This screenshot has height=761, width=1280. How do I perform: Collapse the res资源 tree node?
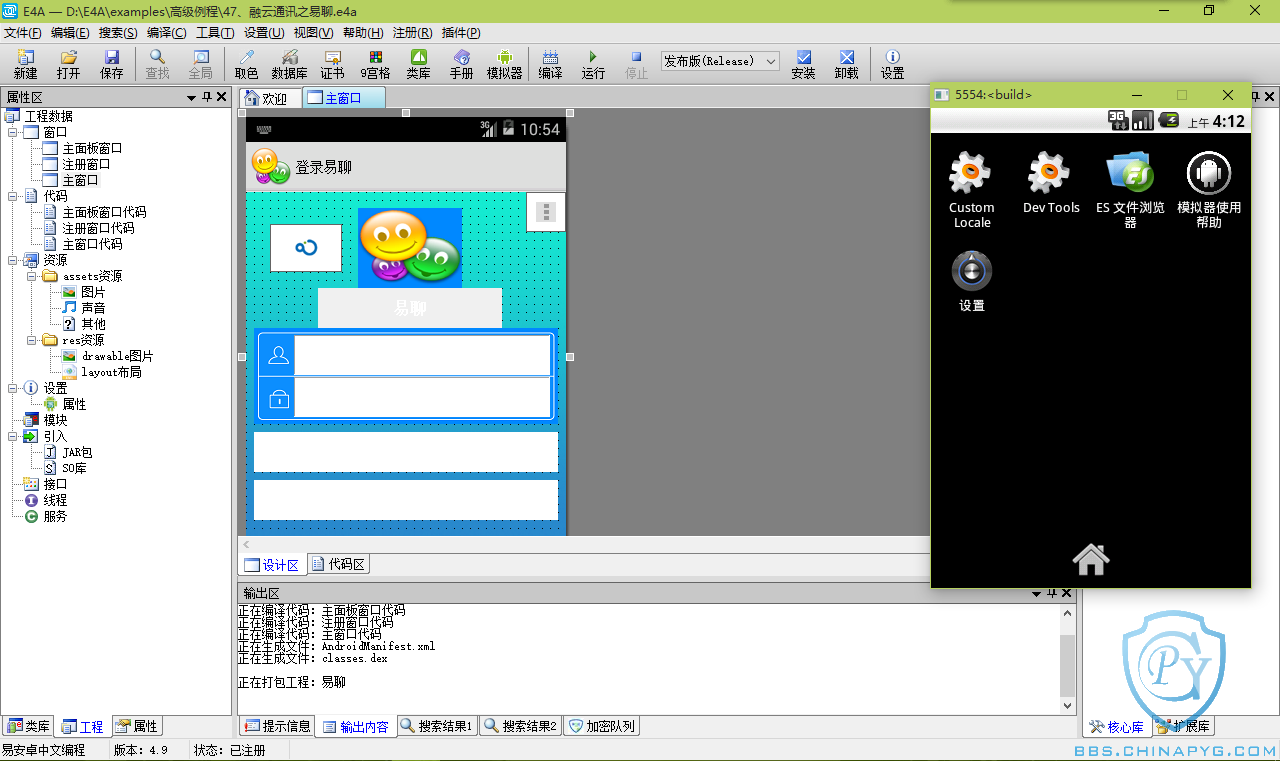[31, 340]
